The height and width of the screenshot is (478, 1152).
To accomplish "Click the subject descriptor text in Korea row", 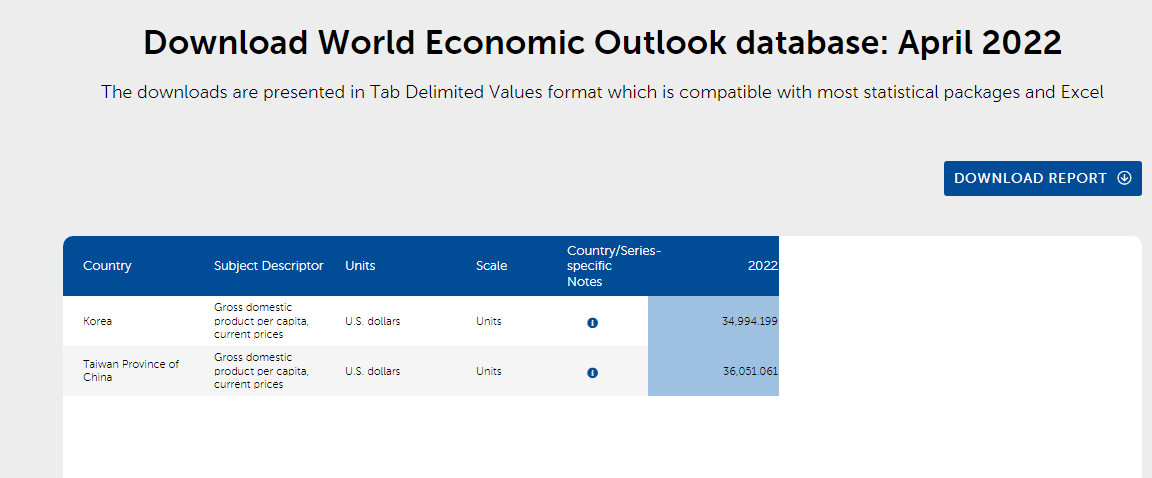I will point(261,321).
